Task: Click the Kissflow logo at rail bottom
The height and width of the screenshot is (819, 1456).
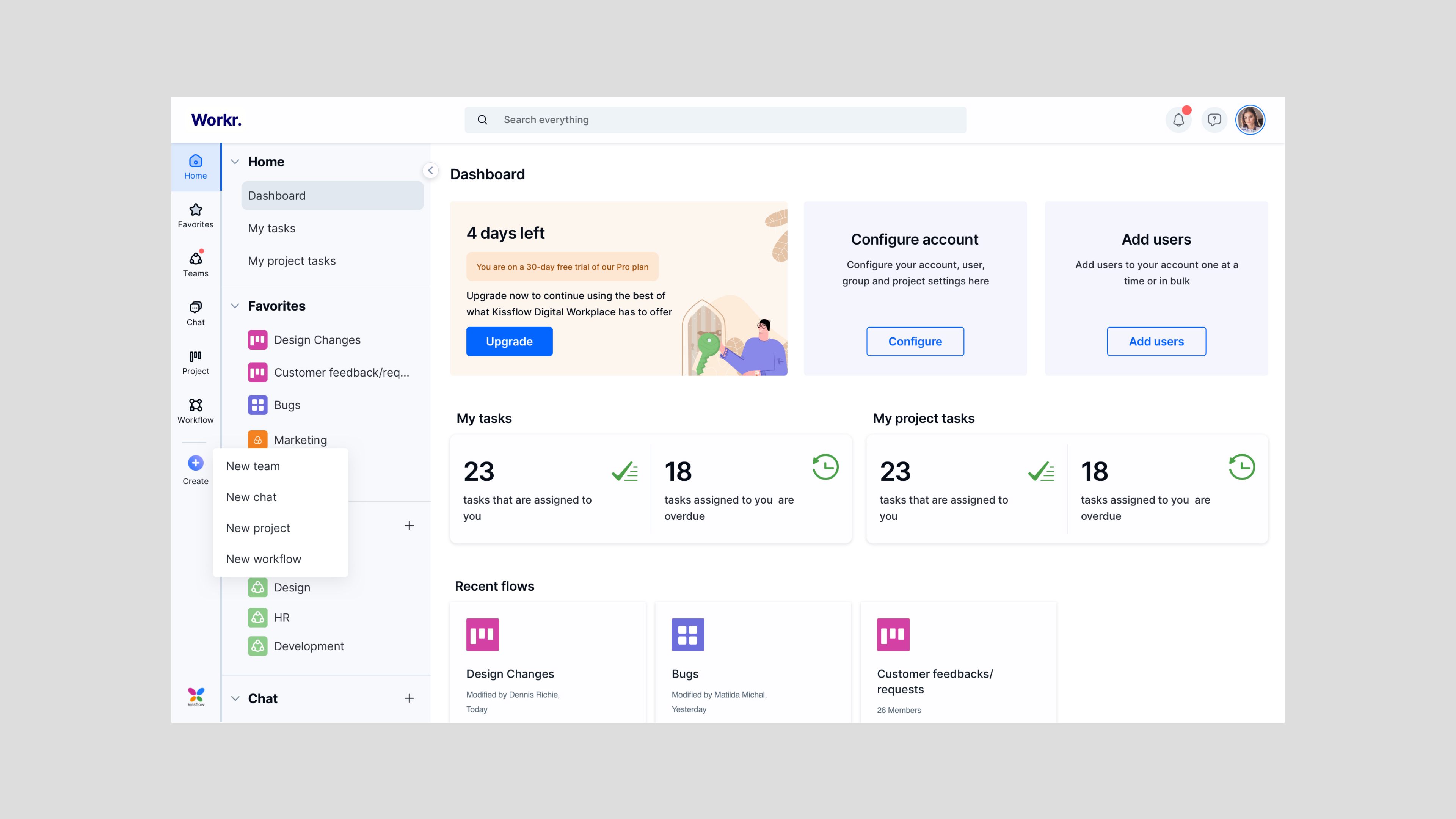Action: pyautogui.click(x=196, y=697)
